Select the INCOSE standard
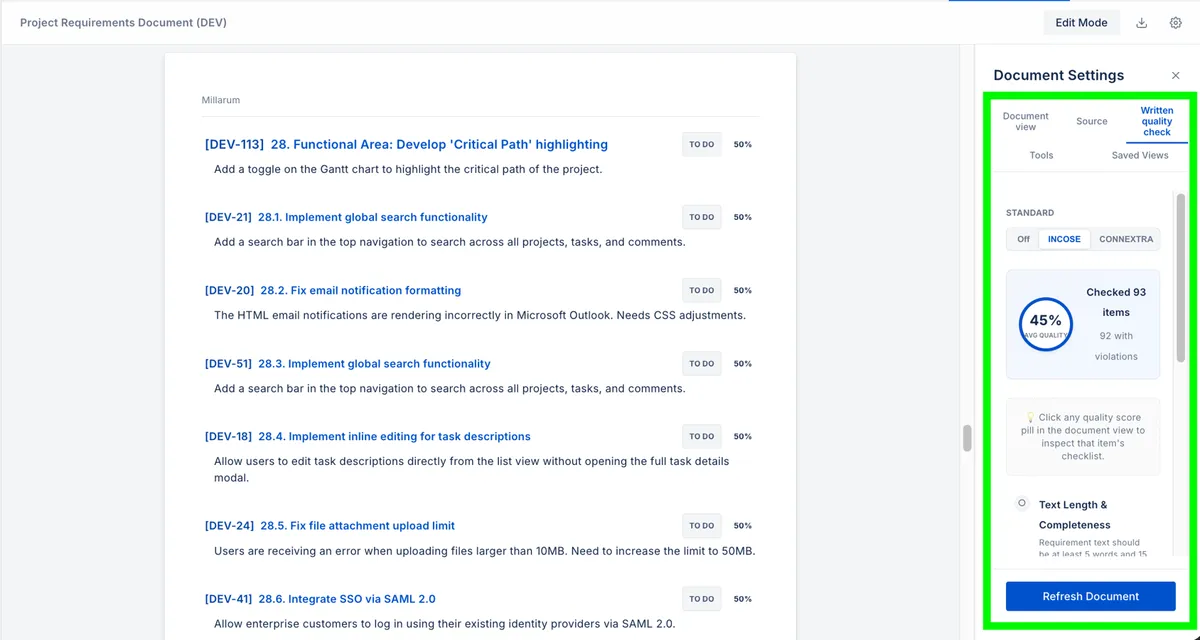 tap(1064, 239)
